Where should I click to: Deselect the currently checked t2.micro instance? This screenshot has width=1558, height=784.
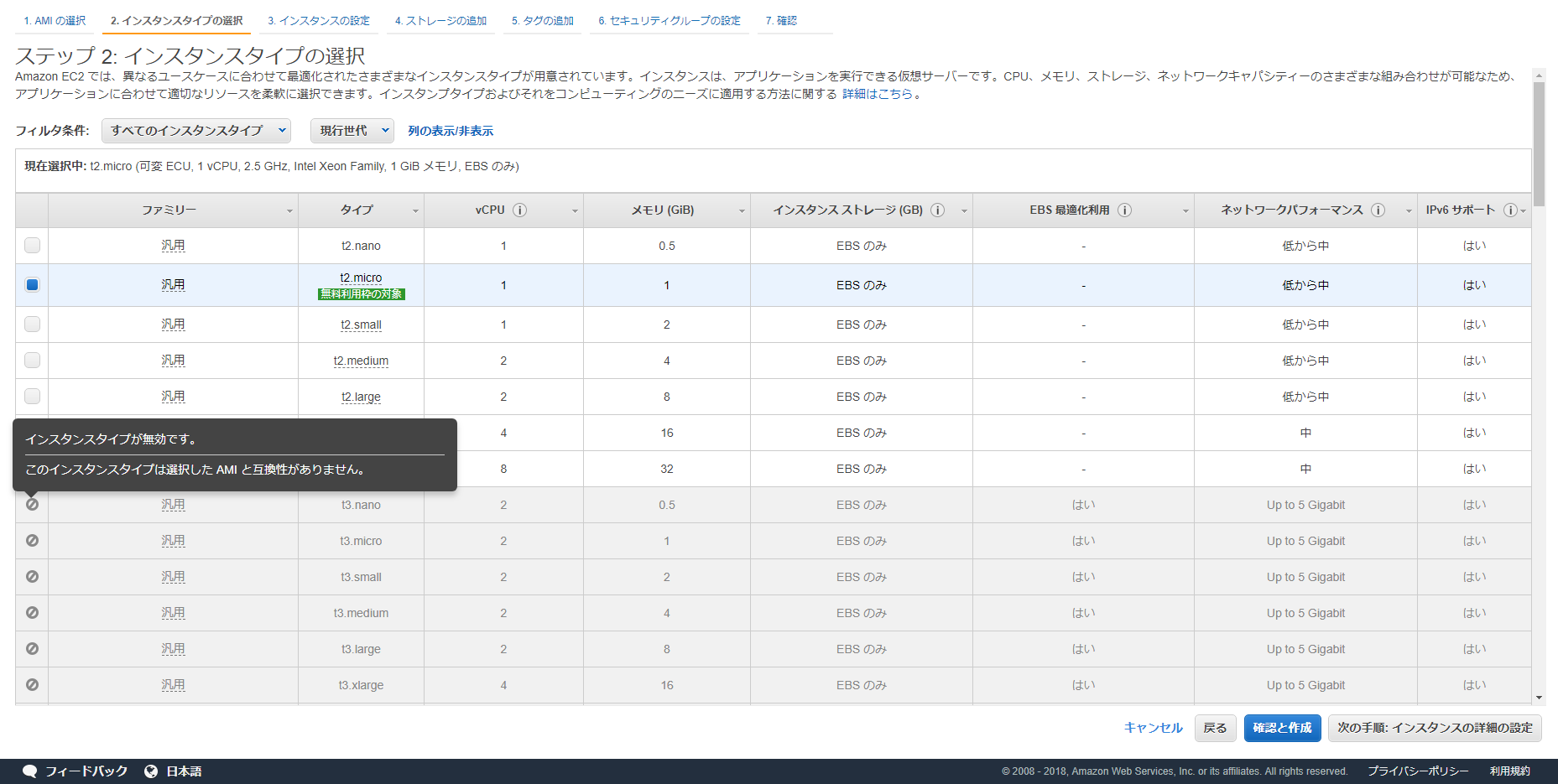[32, 285]
